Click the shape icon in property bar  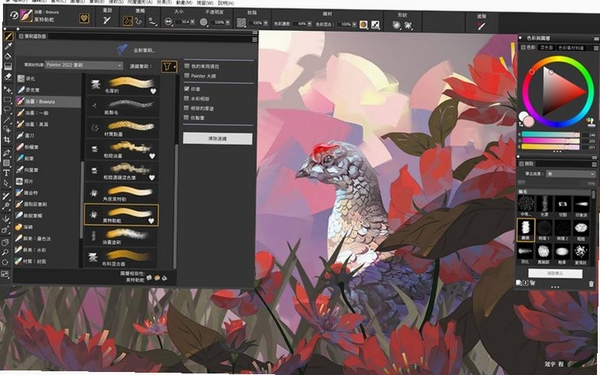(396, 25)
